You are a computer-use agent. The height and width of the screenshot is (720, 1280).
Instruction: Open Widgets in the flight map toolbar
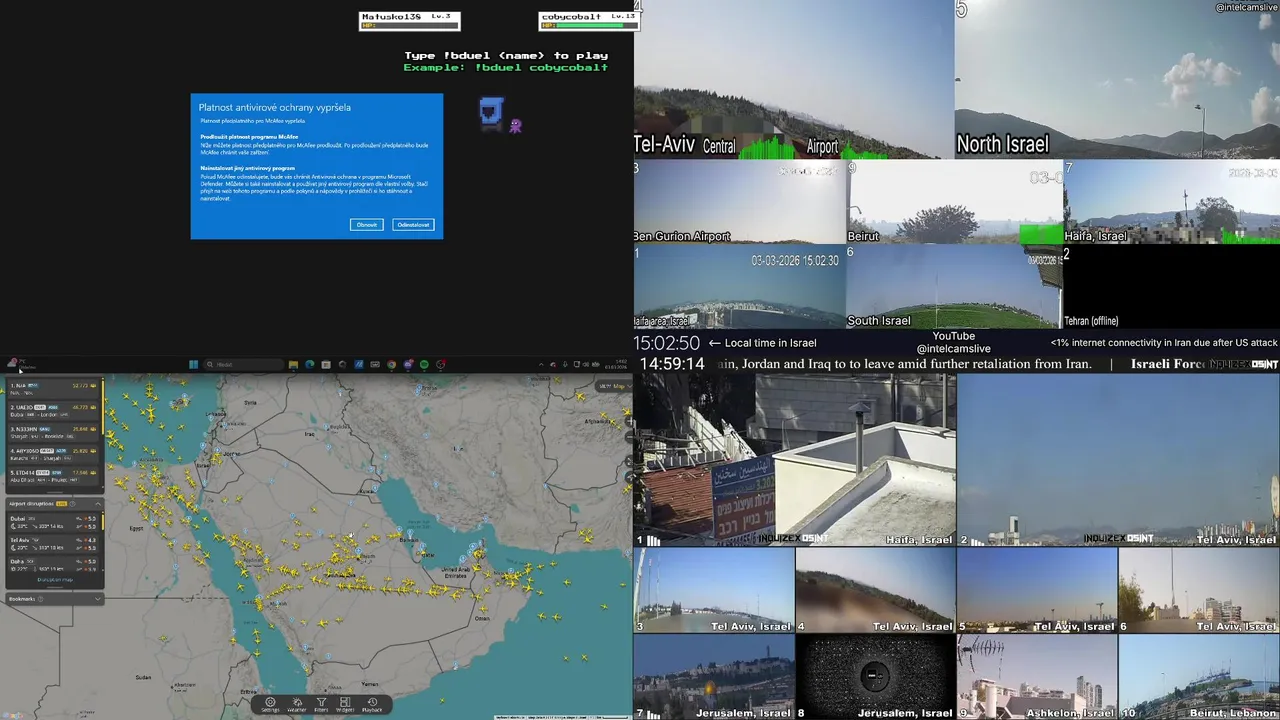point(345,705)
